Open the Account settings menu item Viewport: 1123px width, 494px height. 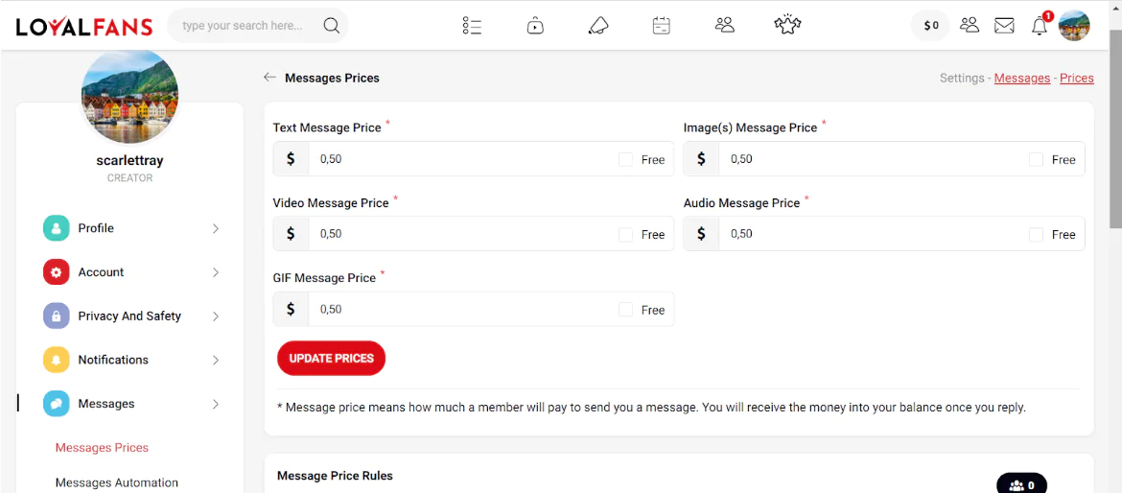pos(132,273)
